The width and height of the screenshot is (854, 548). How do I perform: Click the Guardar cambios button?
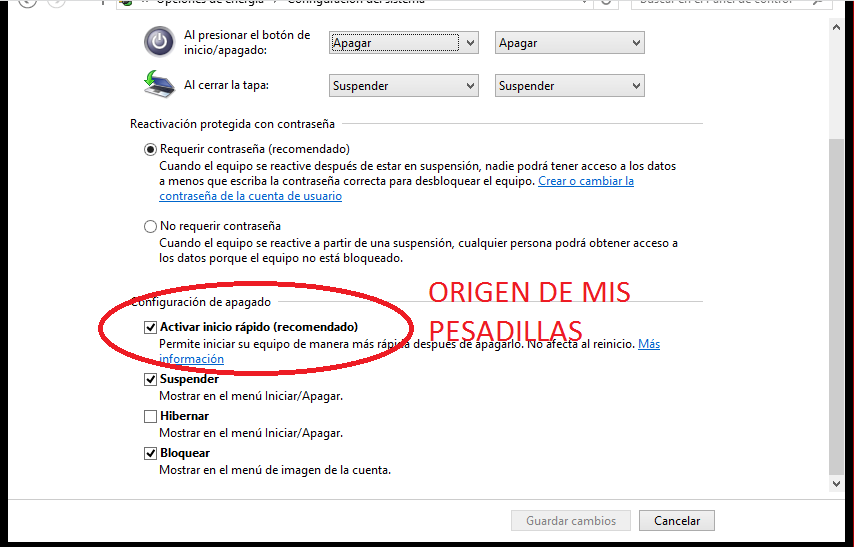pos(571,521)
